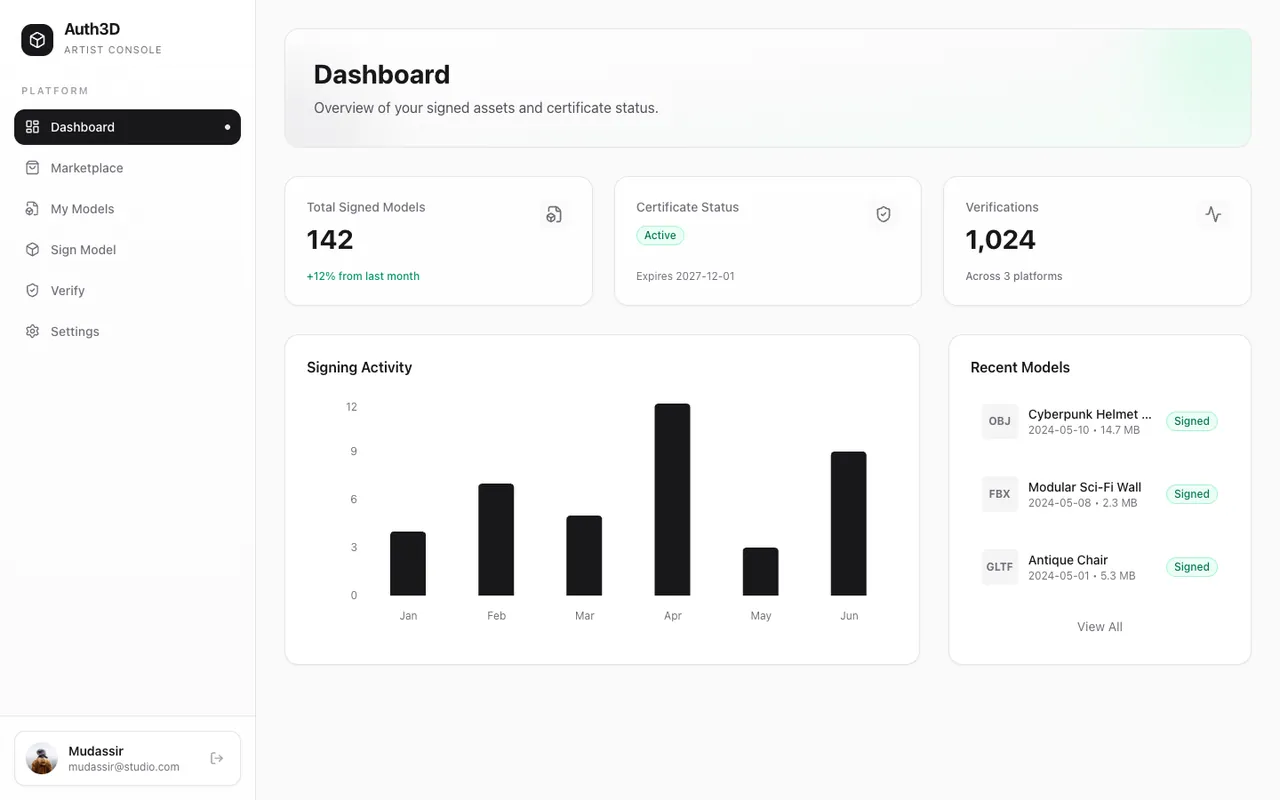
Task: Click the Active certificate status badge
Action: [x=660, y=235]
